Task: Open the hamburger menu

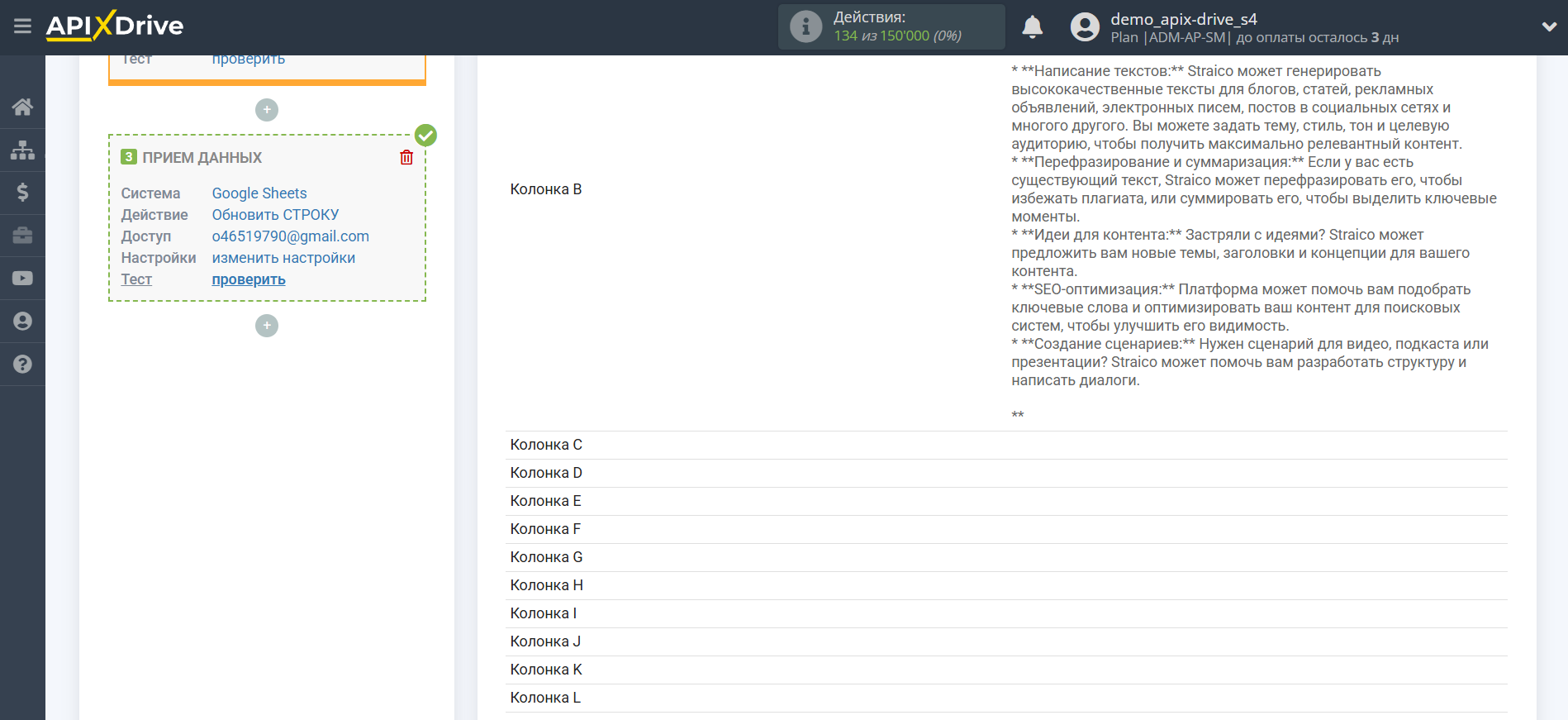Action: coord(22,26)
